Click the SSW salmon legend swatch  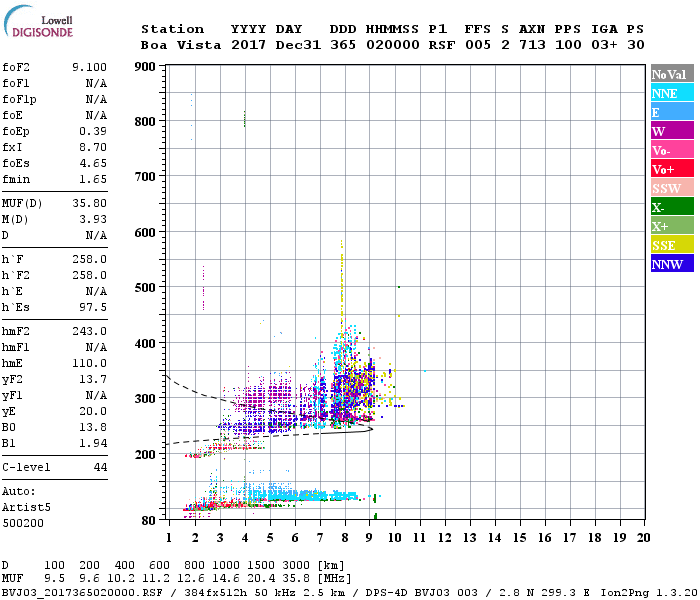click(672, 188)
